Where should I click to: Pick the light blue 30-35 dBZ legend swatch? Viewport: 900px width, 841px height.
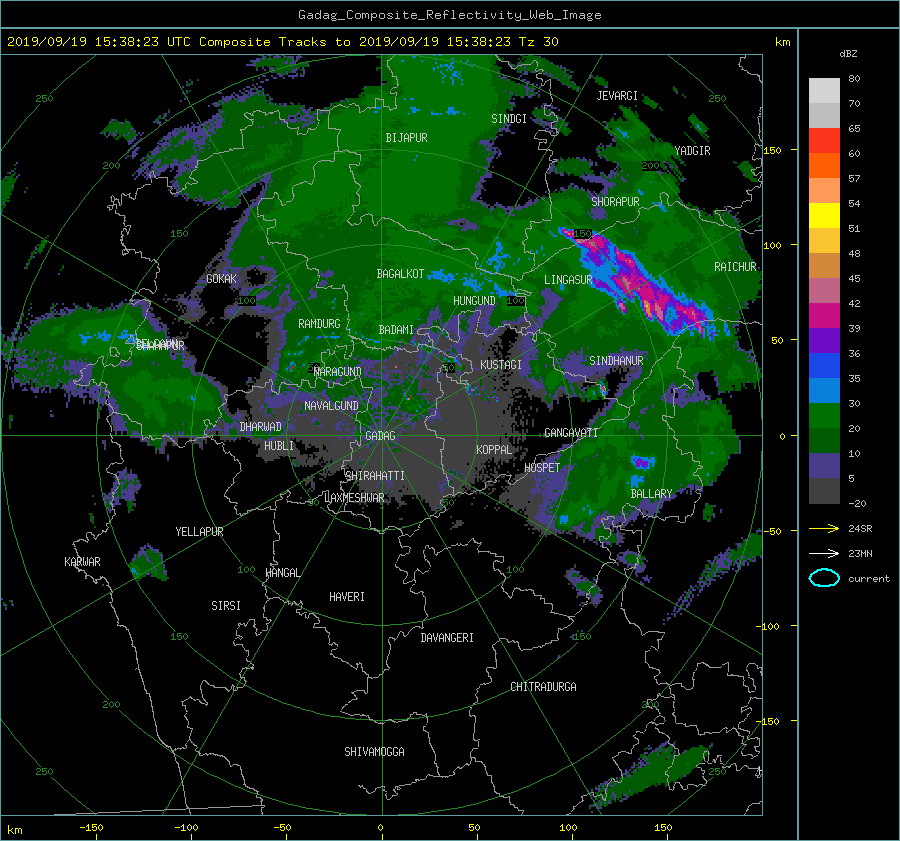pos(824,391)
